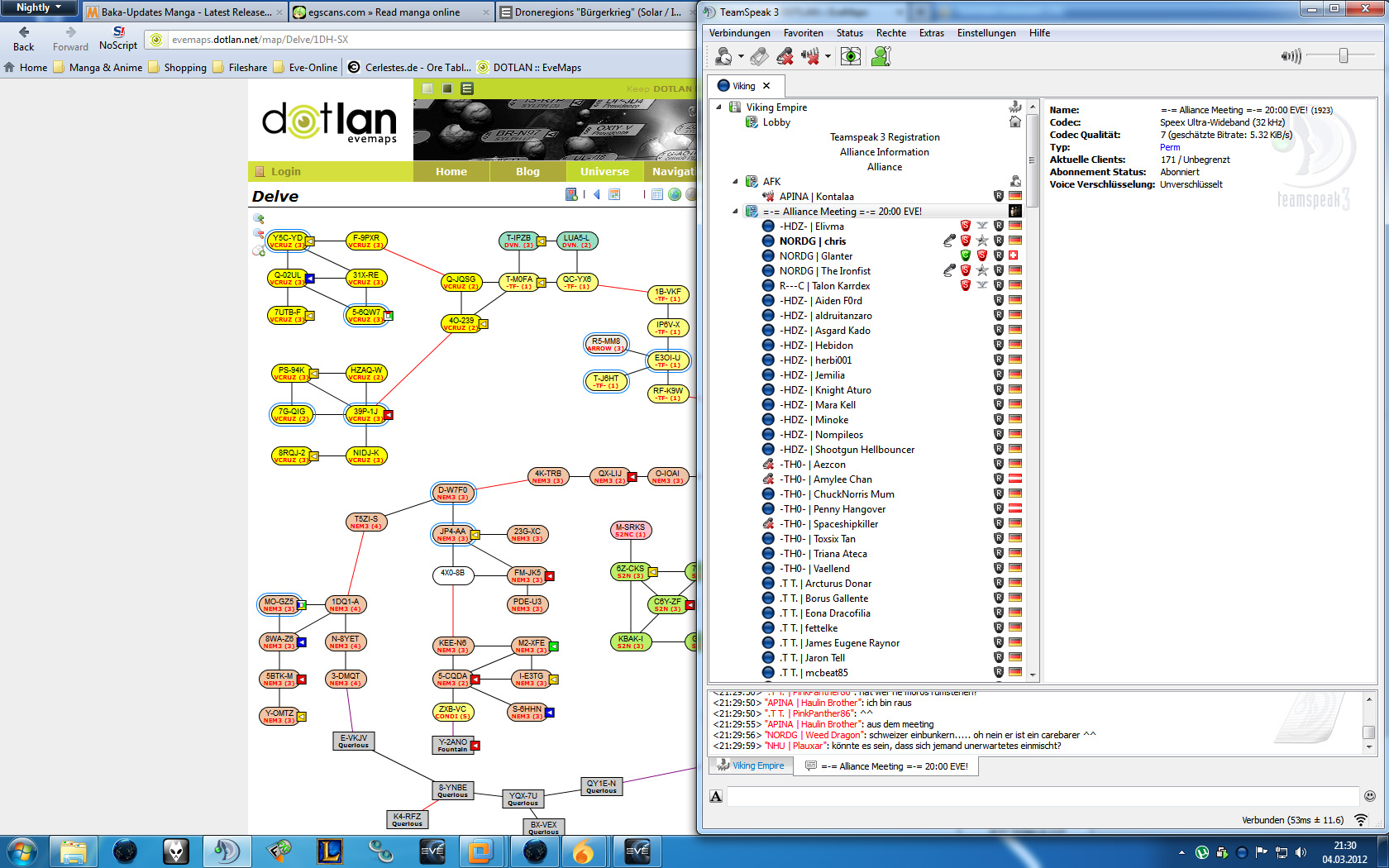Click the gray activate microphone icon
Screen dimensions: 1389x868
[759, 56]
